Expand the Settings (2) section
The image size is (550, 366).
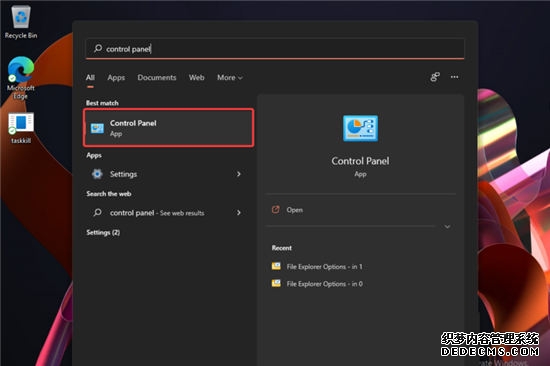tap(103, 232)
